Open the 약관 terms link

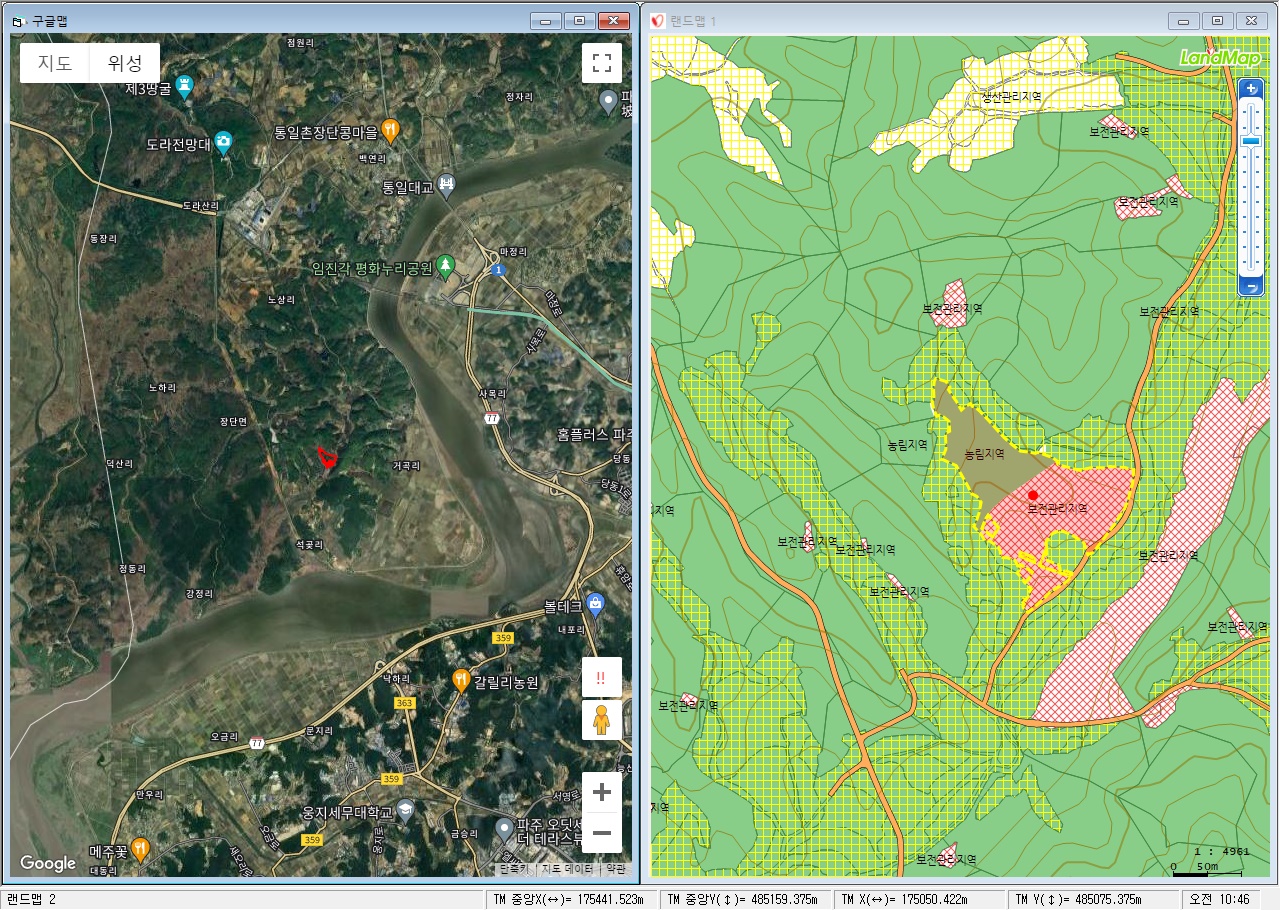[616, 869]
